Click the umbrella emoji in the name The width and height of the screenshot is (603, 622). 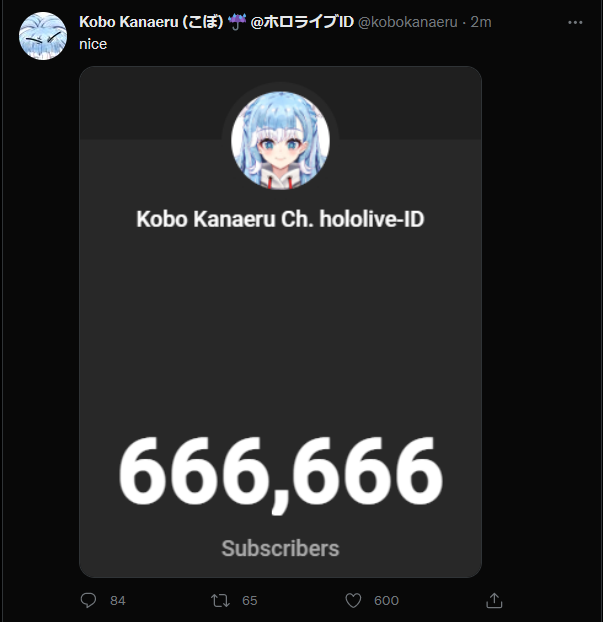[x=237, y=22]
